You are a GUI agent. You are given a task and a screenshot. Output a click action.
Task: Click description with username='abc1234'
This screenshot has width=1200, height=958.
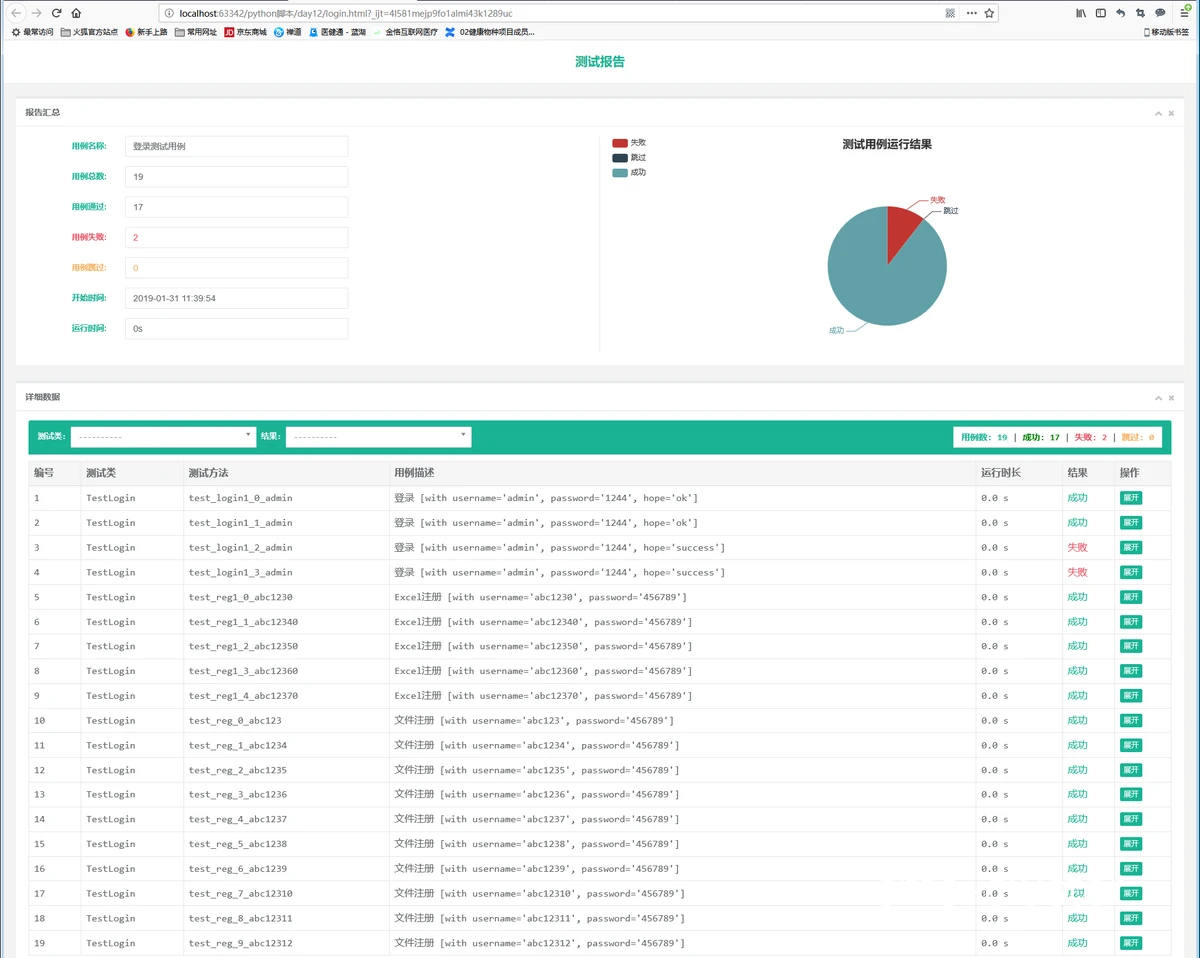click(x=537, y=745)
